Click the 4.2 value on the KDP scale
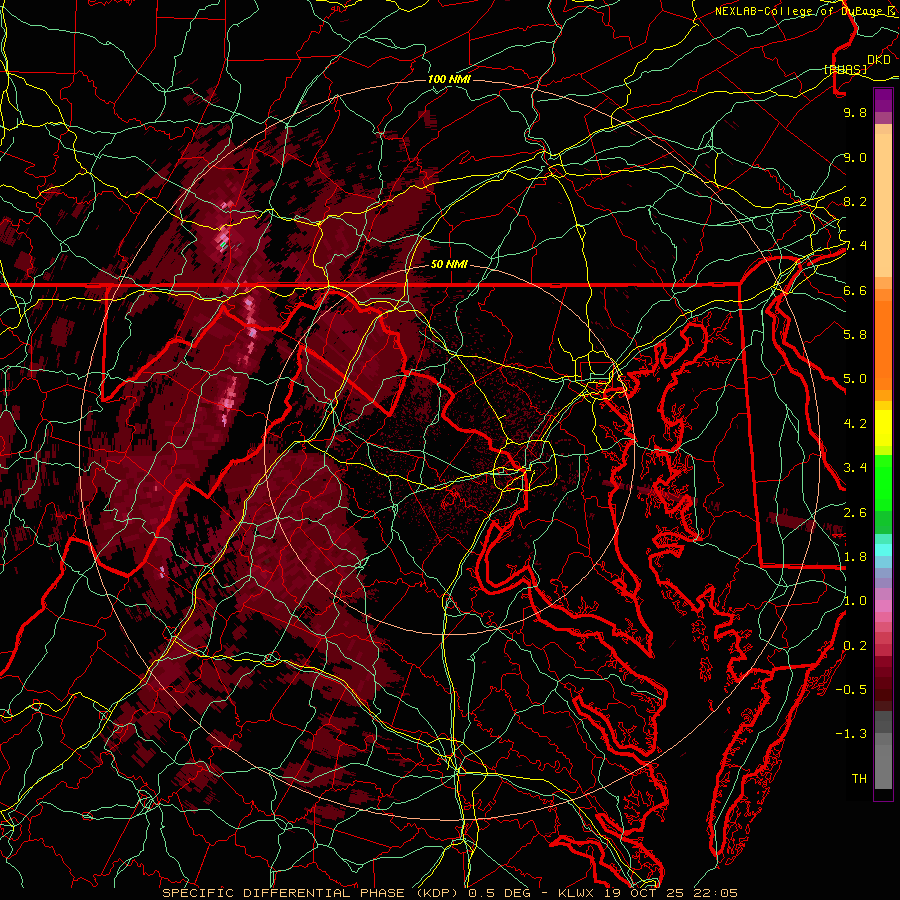The height and width of the screenshot is (900, 900). click(x=855, y=424)
